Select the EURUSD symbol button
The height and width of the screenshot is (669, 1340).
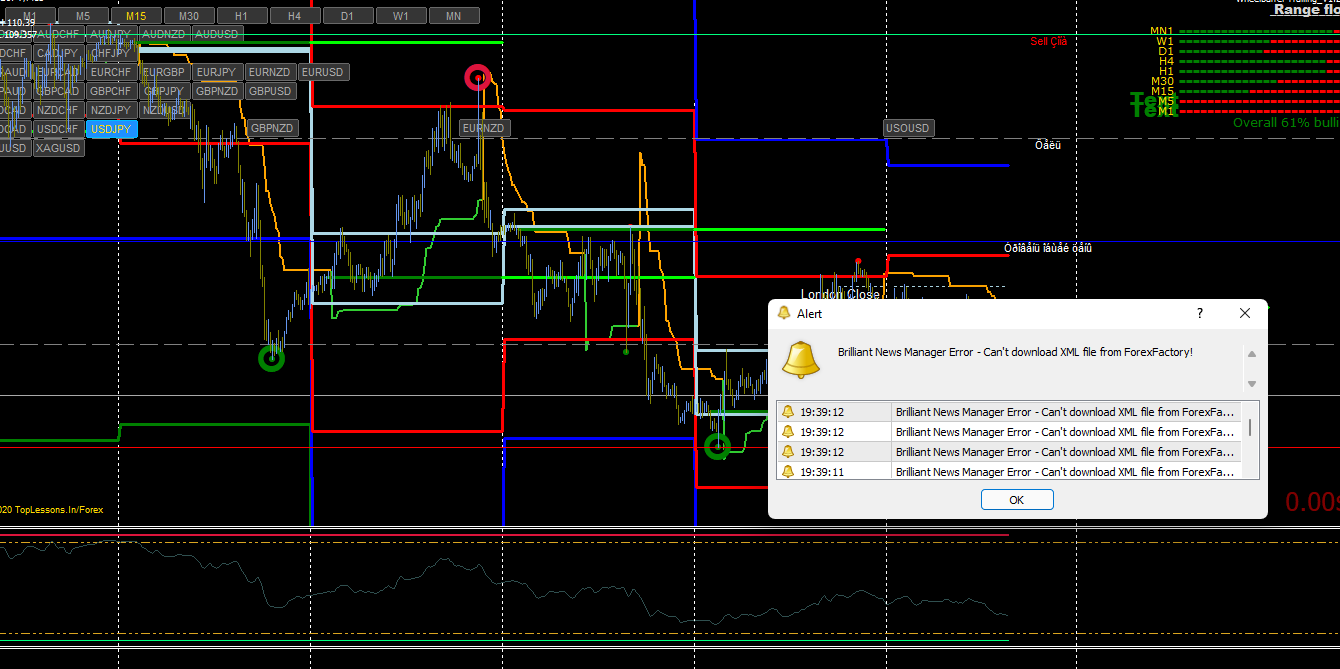pyautogui.click(x=323, y=72)
